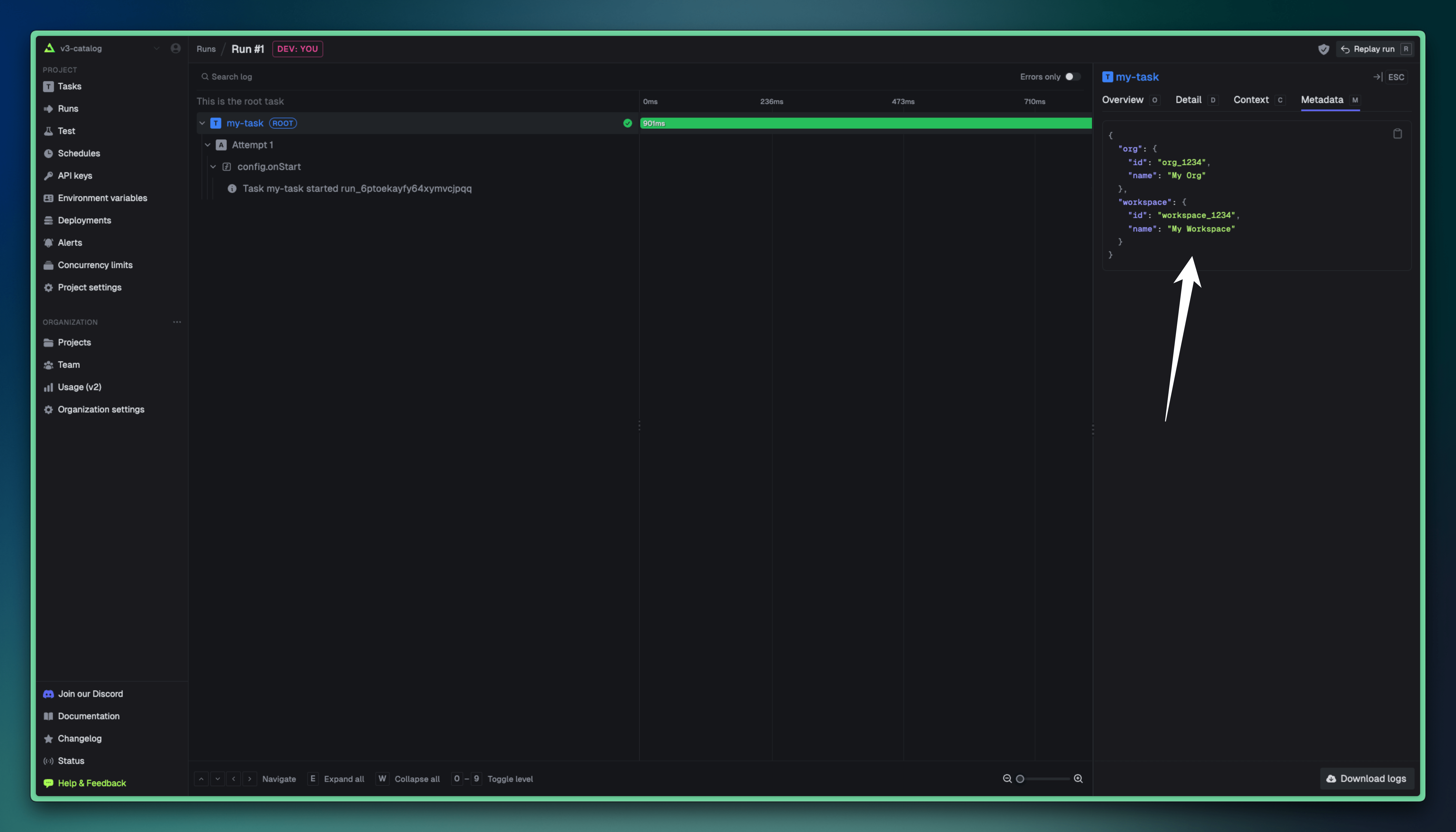Screen dimensions: 1456x832
Task: Click the Download logs button
Action: coord(1366,778)
